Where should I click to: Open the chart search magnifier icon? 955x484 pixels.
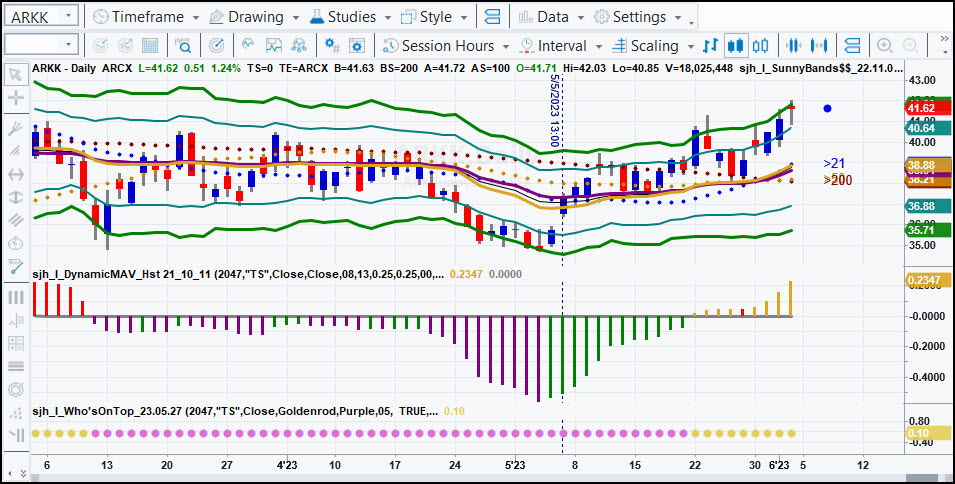pos(183,46)
